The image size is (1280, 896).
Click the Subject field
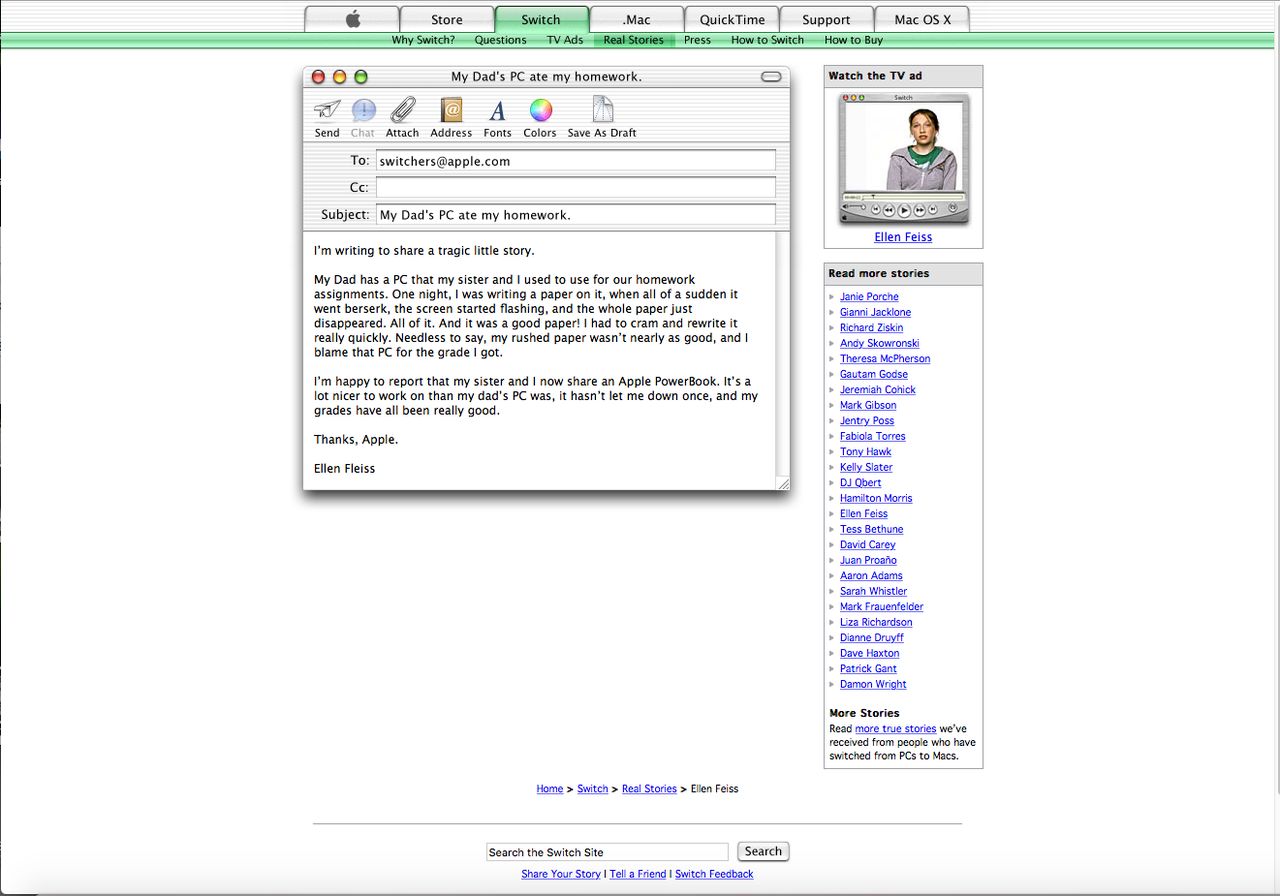[575, 214]
